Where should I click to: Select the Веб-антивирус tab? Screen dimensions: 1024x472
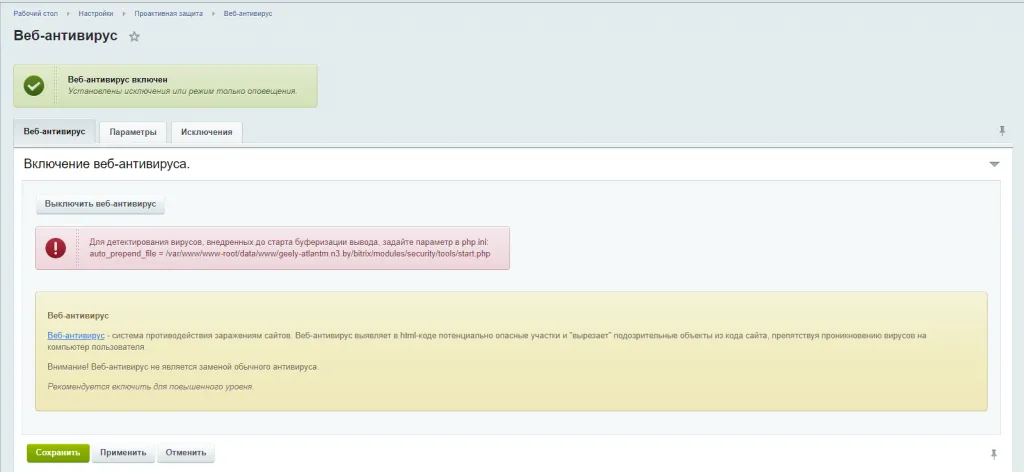[x=54, y=132]
